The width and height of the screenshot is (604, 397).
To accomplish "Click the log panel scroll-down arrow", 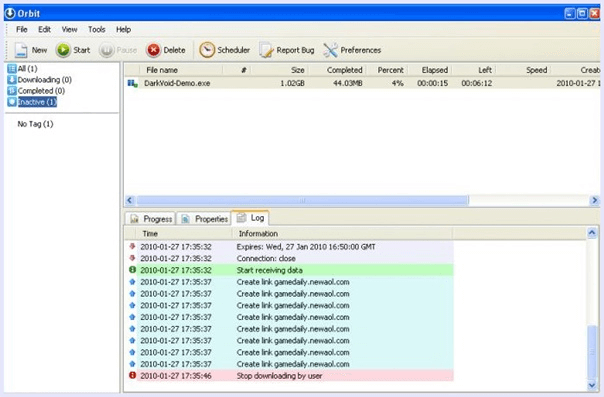I will [x=592, y=385].
